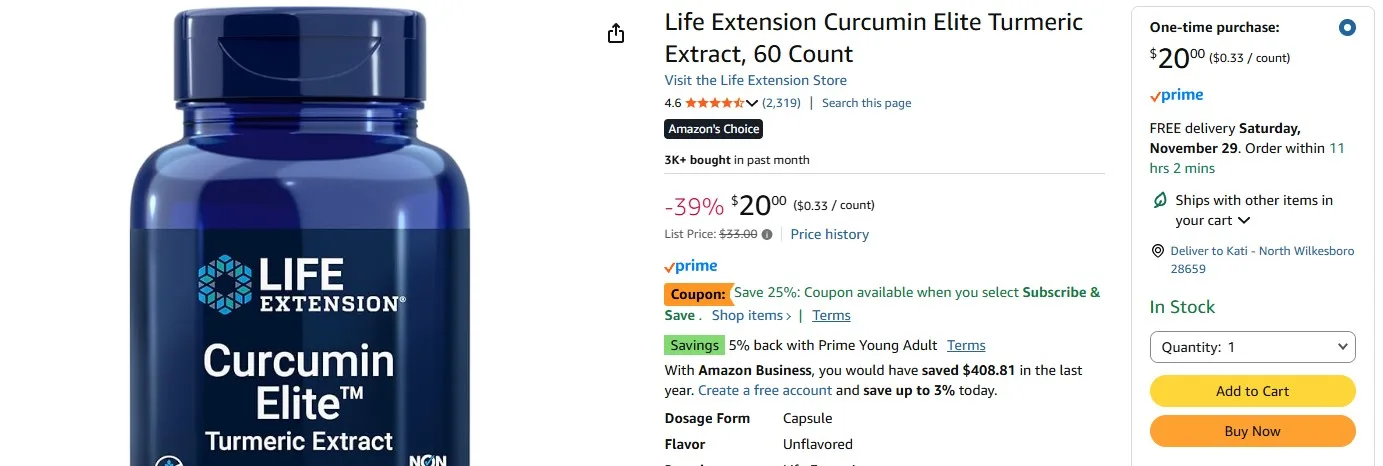The width and height of the screenshot is (1383, 466).
Task: Click the Prime logo in buy box
Action: tap(1177, 96)
